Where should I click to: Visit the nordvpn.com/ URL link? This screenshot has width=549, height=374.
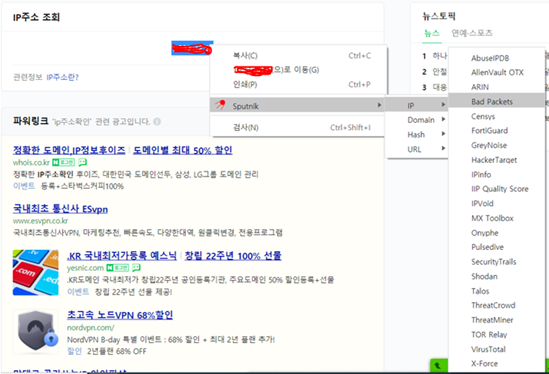90,328
